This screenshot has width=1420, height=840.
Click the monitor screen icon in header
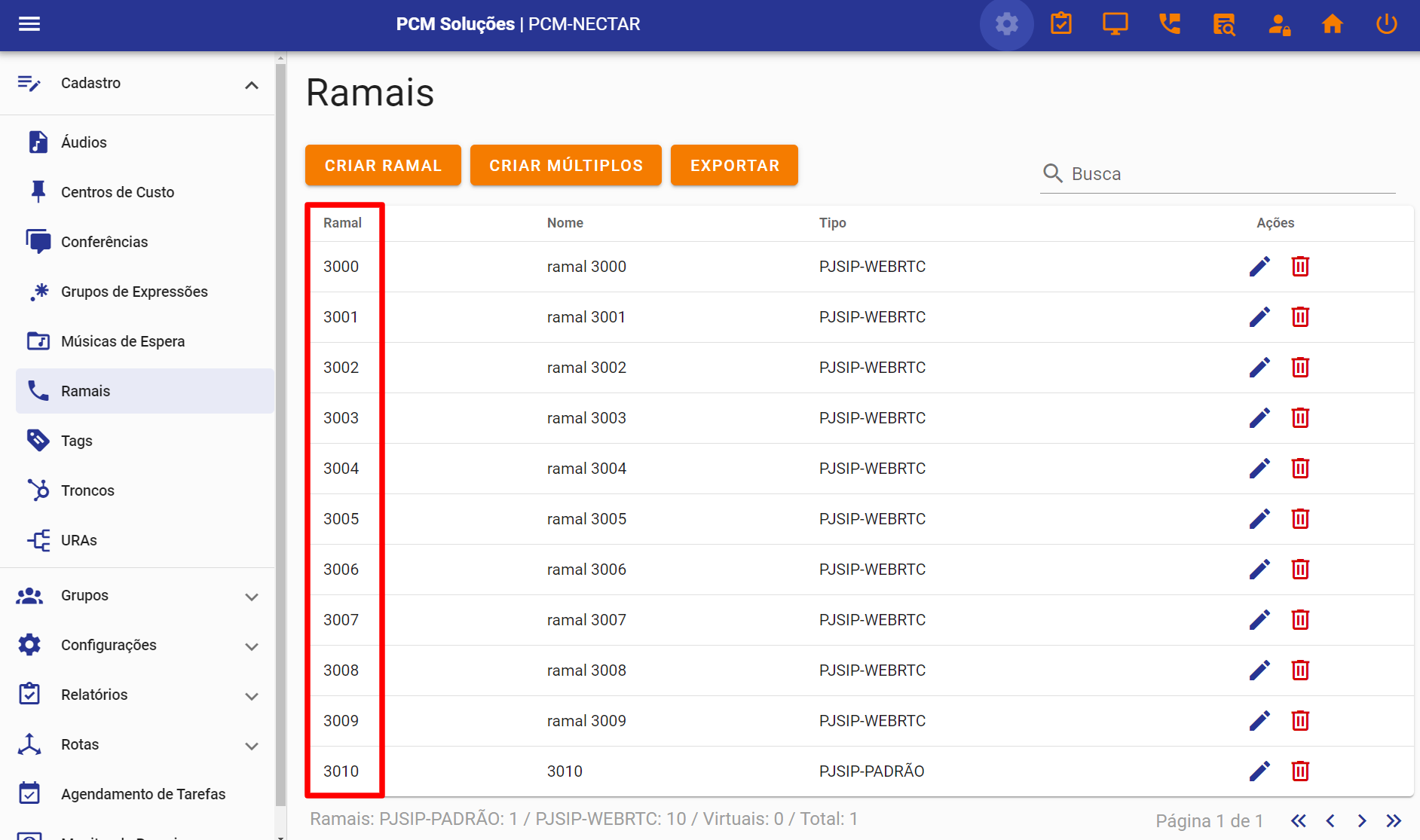pos(1115,24)
